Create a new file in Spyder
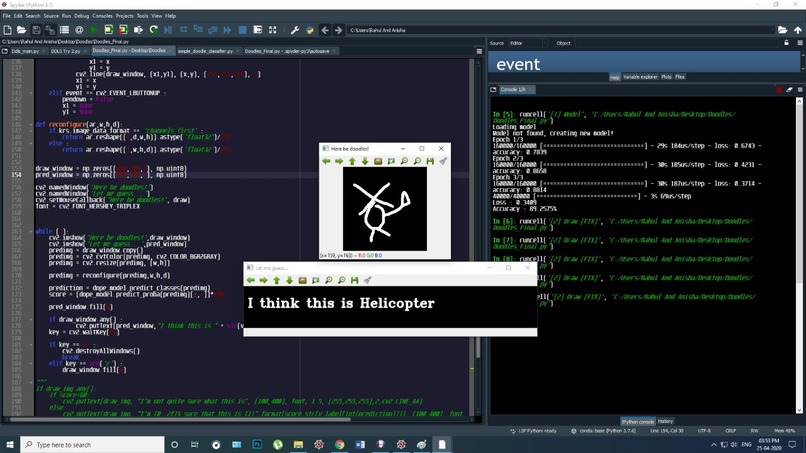Screen dimensions: 806x453 8,30
